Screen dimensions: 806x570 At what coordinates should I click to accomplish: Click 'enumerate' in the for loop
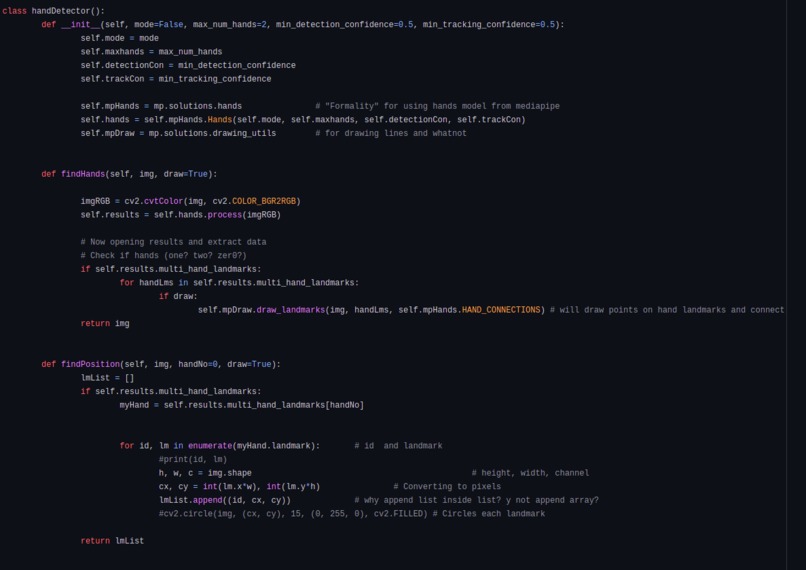click(210, 446)
